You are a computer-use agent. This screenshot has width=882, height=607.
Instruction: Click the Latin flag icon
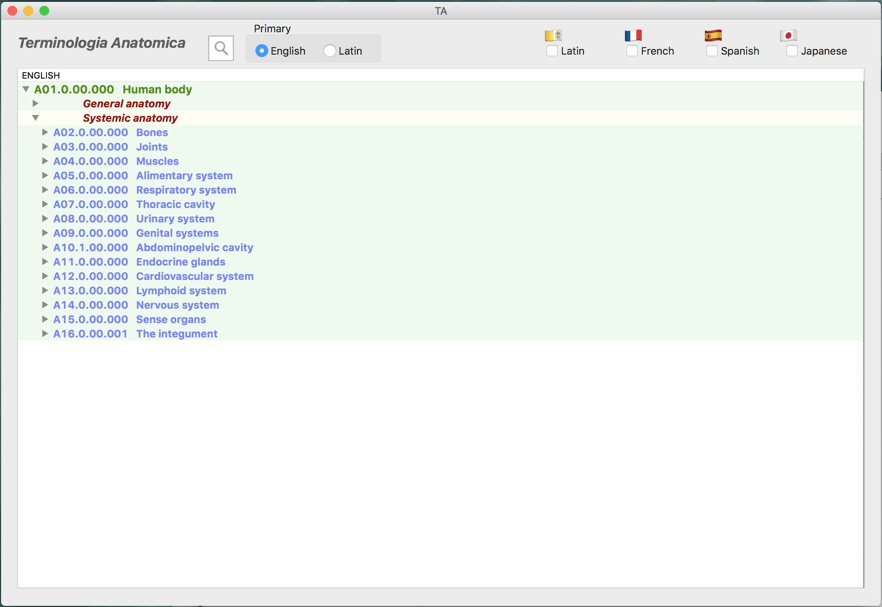point(553,35)
